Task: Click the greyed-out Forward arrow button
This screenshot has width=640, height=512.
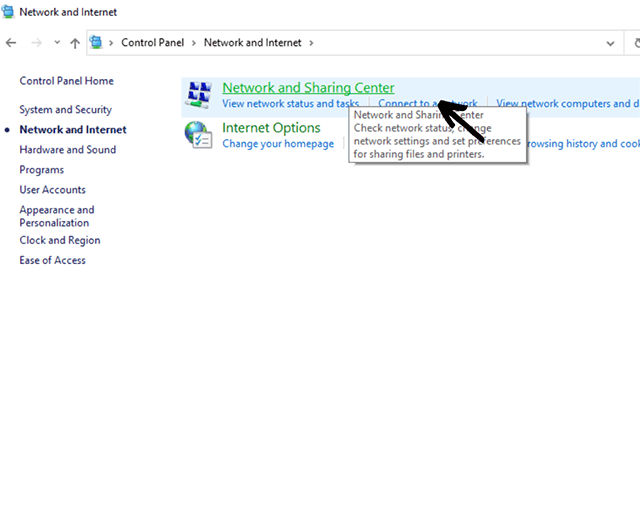Action: click(36, 42)
